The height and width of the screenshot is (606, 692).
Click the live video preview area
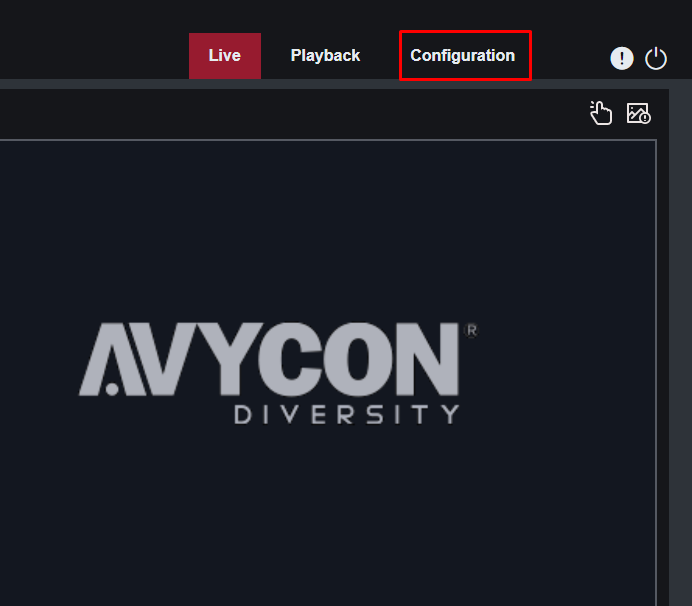tap(327, 373)
